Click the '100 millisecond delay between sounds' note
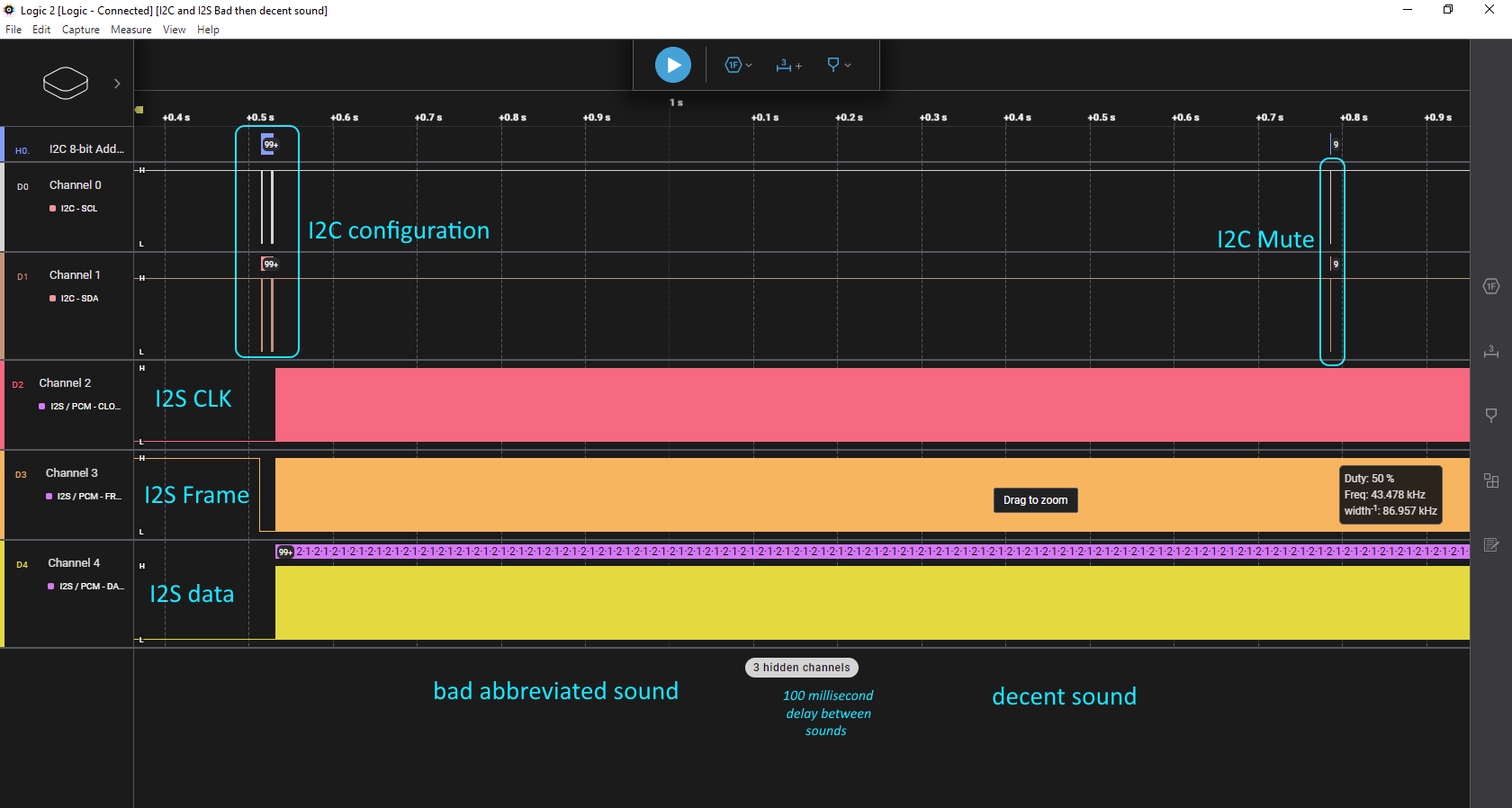Screen dimensions: 1512x808 pos(828,713)
